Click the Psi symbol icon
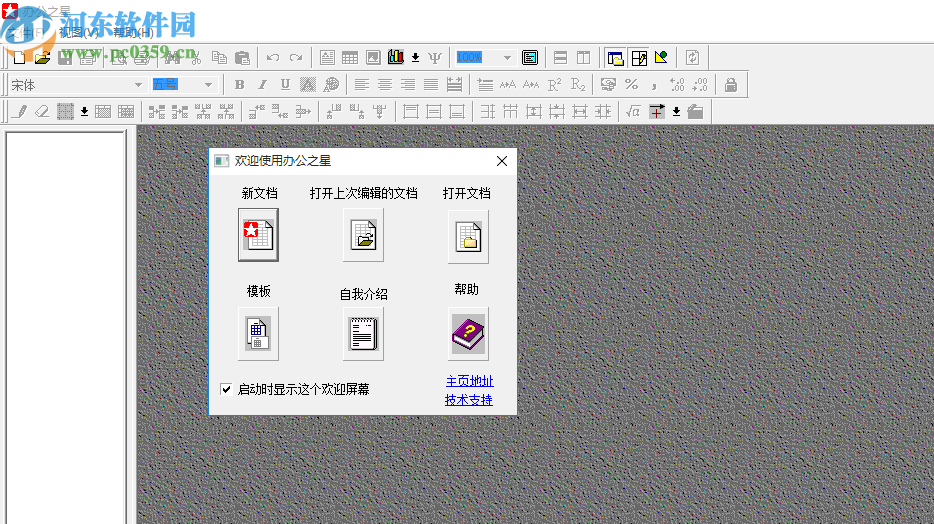934x524 pixels. pyautogui.click(x=435, y=58)
